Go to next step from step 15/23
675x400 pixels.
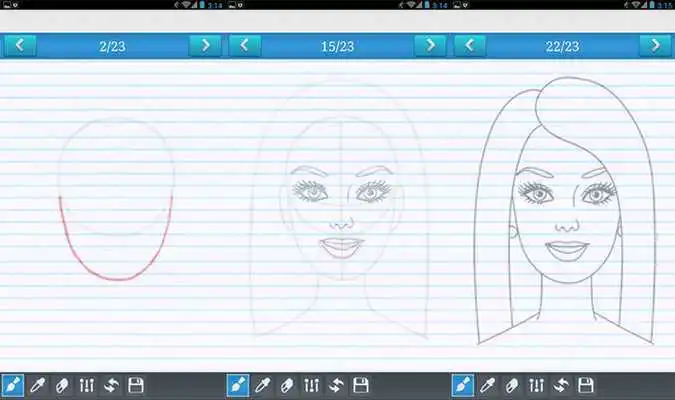point(430,45)
